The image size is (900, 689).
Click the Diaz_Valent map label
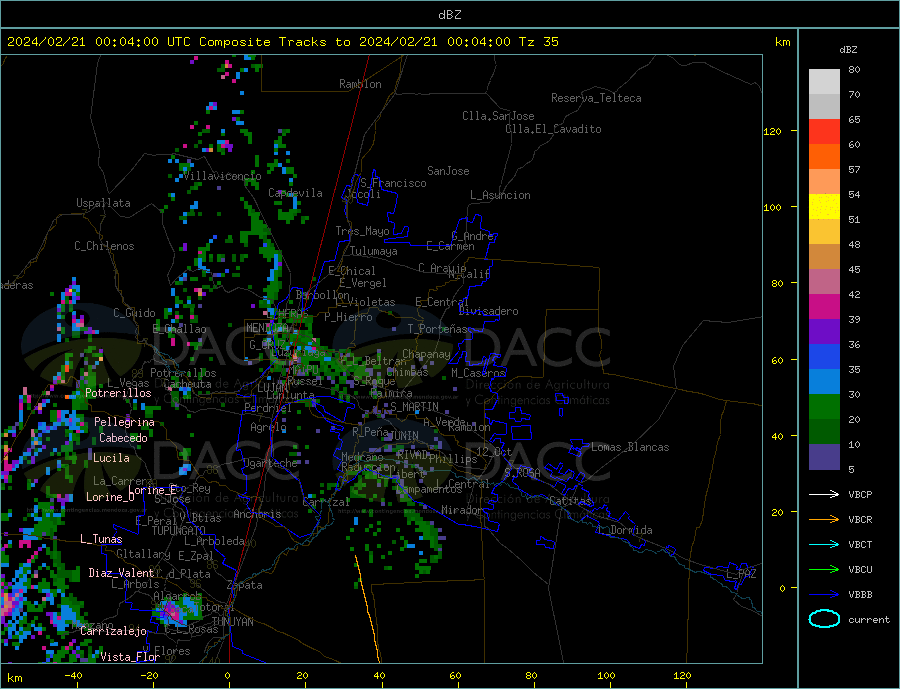121,573
